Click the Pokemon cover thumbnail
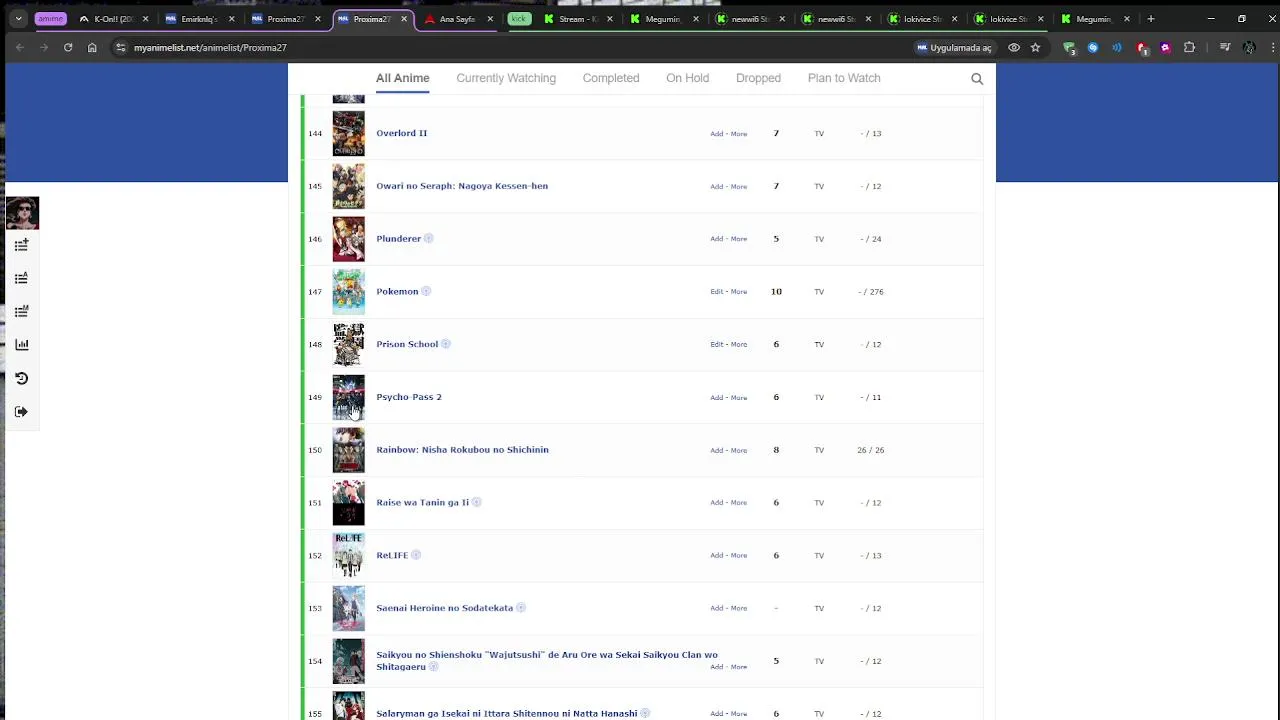 tap(348, 292)
